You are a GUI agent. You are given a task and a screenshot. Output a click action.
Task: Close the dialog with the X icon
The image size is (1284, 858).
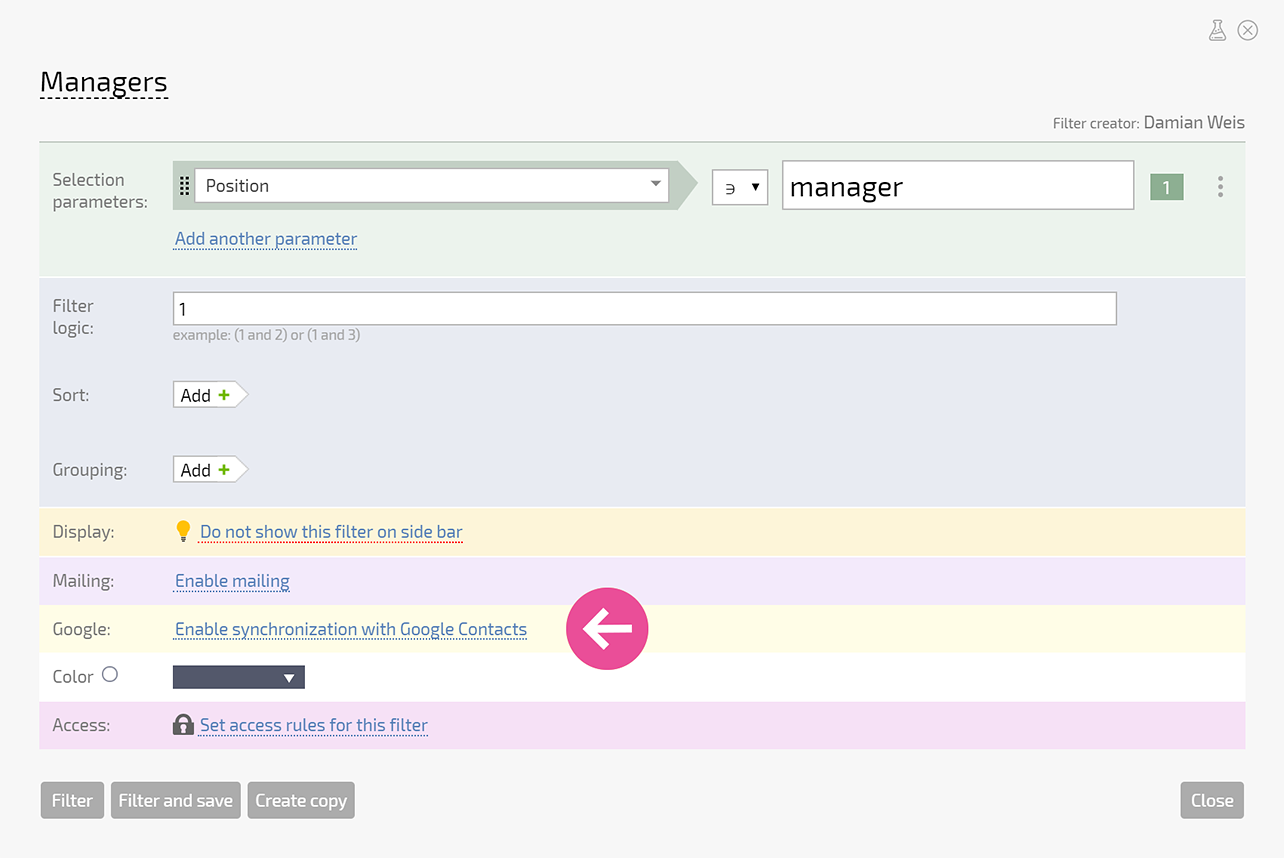1248,30
